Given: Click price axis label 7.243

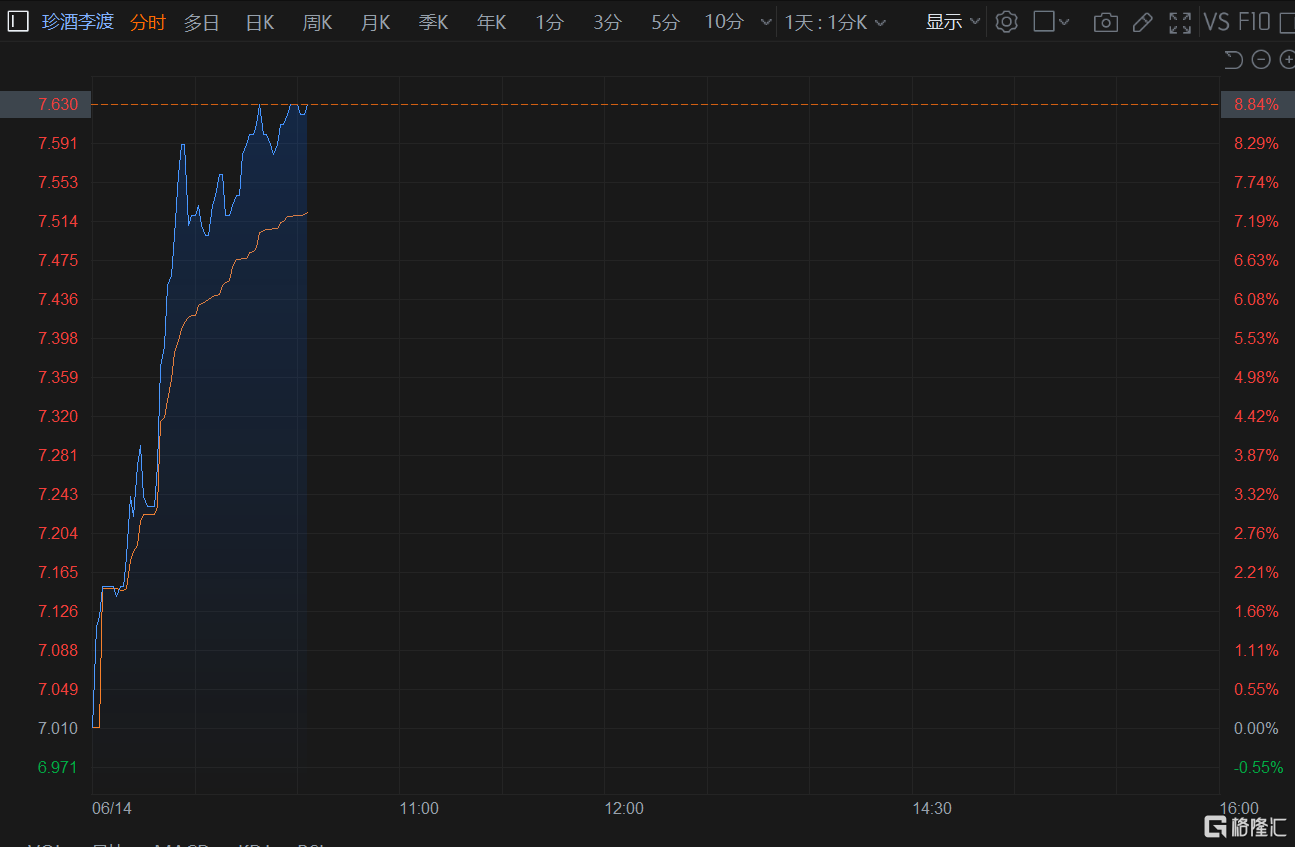Looking at the screenshot, I should 58,494.
